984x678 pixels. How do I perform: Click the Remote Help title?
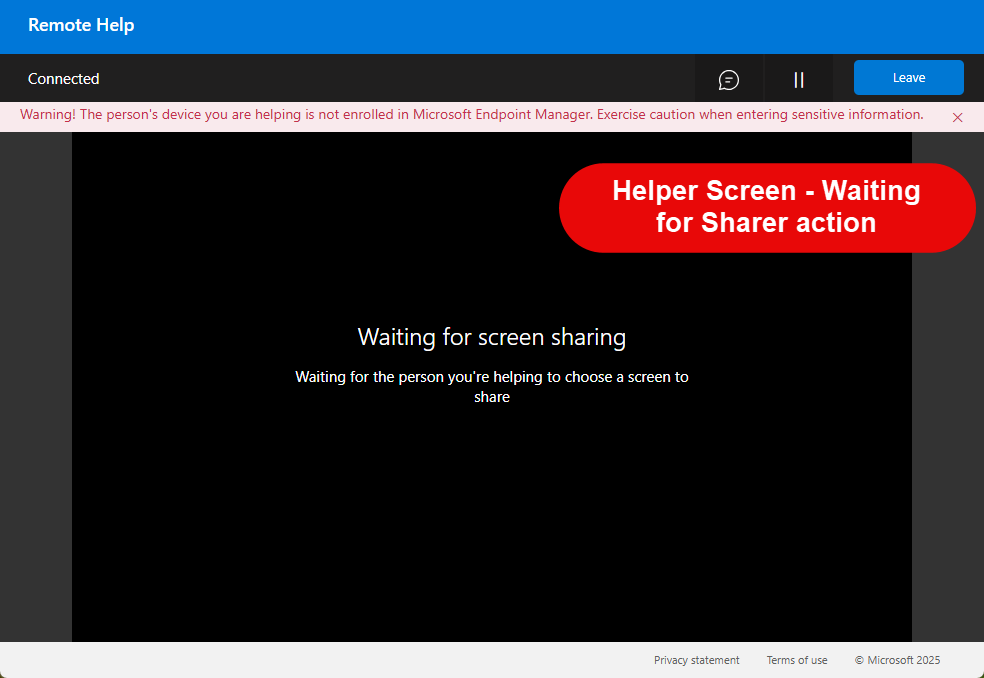(81, 26)
